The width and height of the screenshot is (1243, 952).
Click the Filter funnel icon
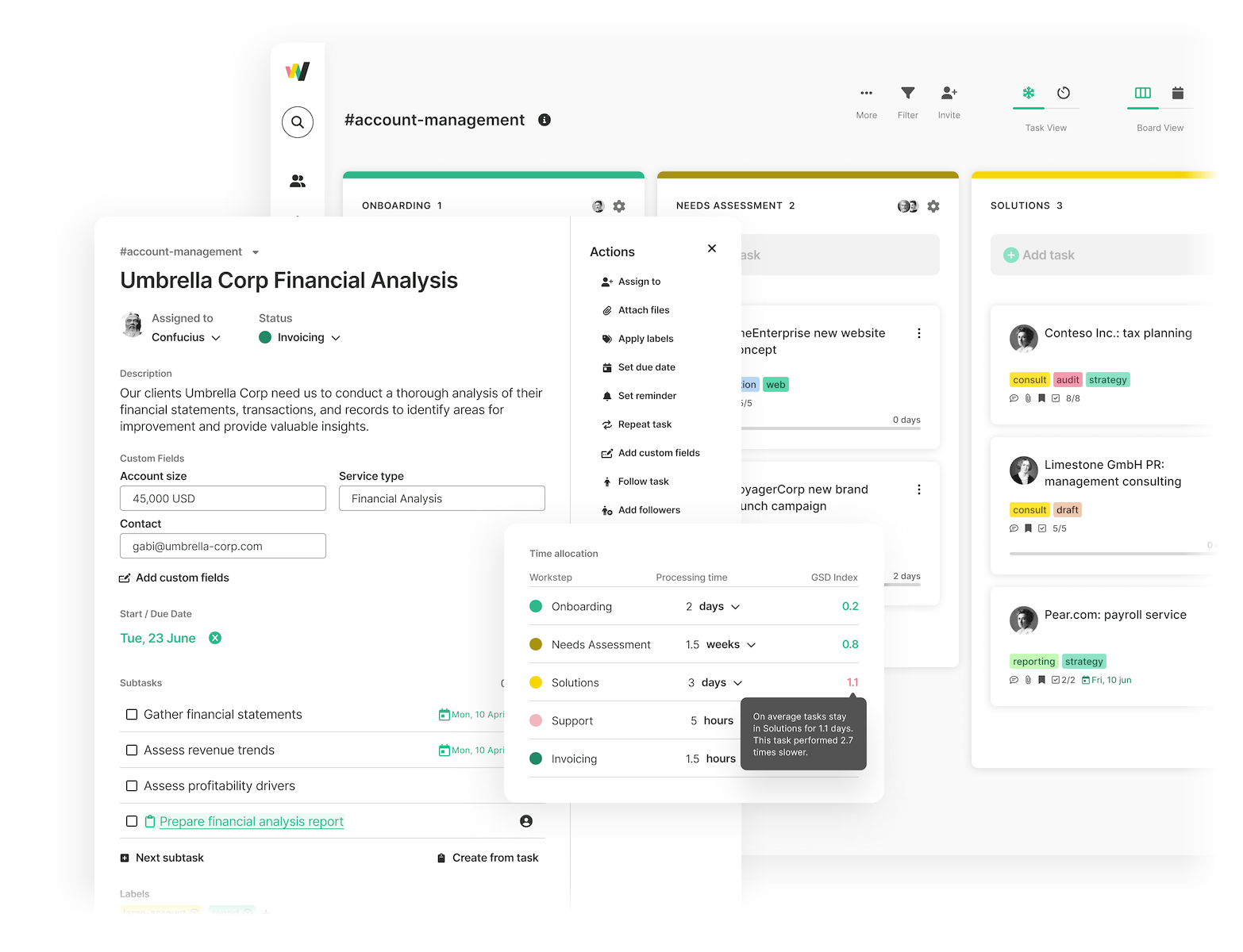[x=907, y=94]
